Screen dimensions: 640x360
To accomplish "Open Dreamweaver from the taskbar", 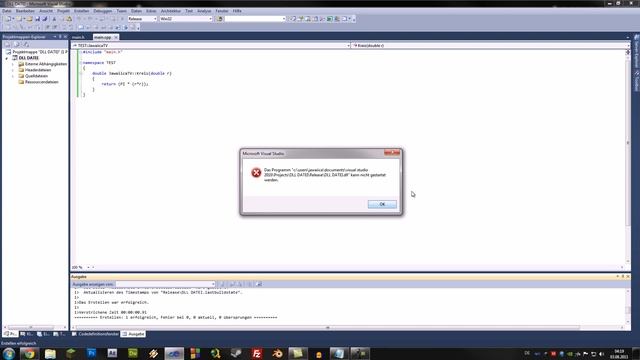I will point(133,353).
